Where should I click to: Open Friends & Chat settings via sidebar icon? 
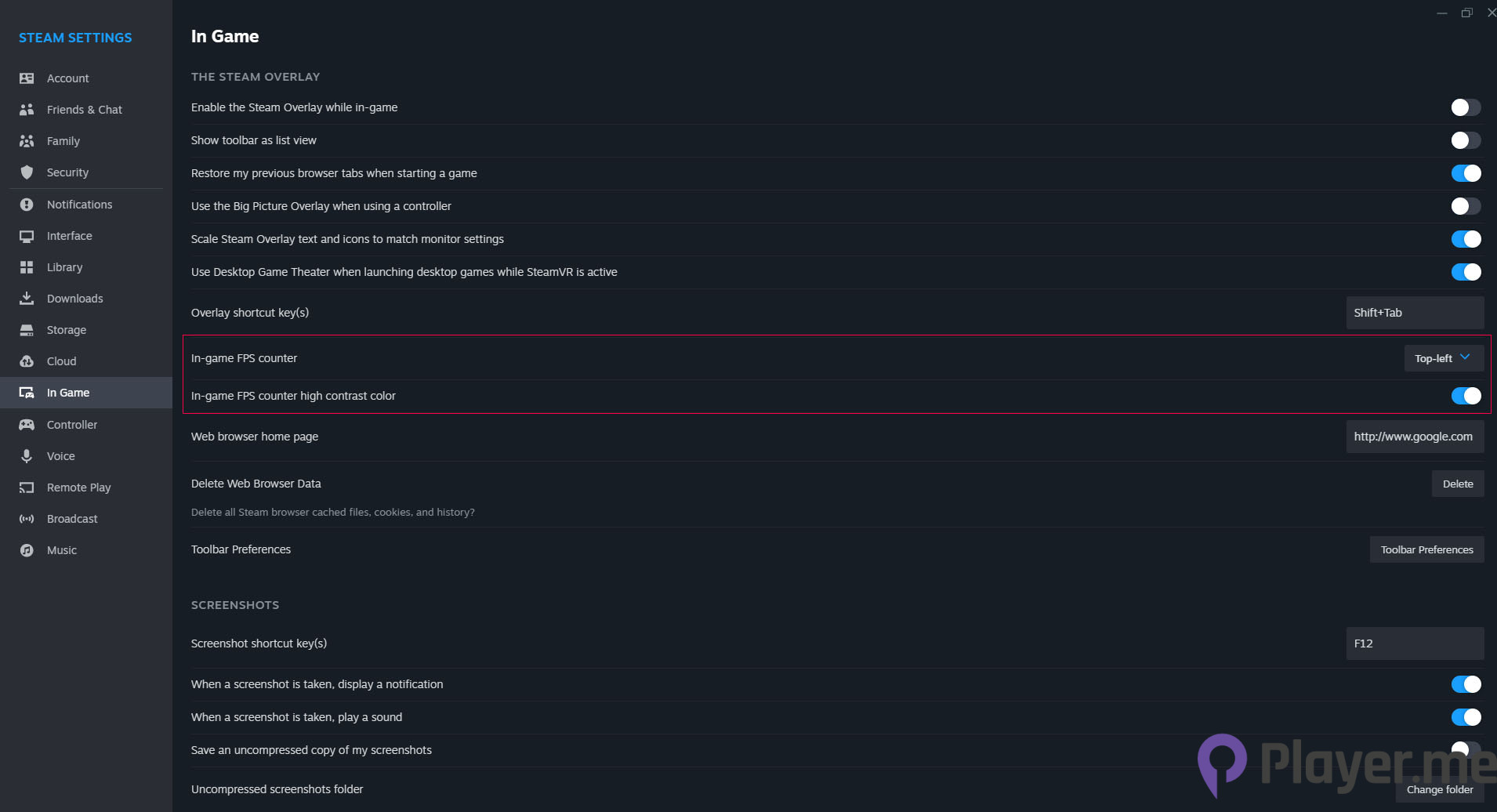pos(27,110)
